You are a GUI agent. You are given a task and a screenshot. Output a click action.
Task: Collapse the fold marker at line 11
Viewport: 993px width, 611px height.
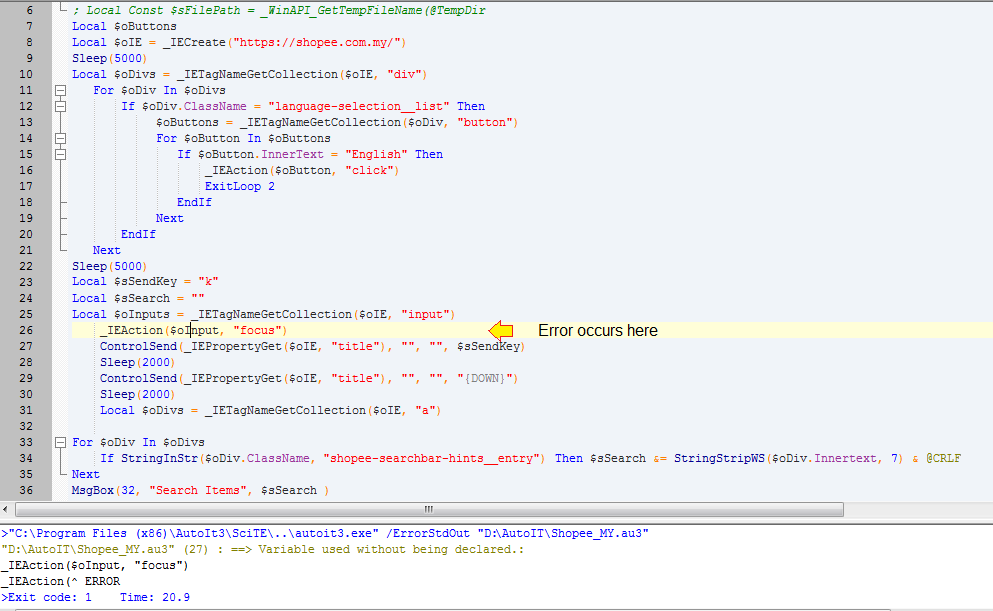[60, 91]
